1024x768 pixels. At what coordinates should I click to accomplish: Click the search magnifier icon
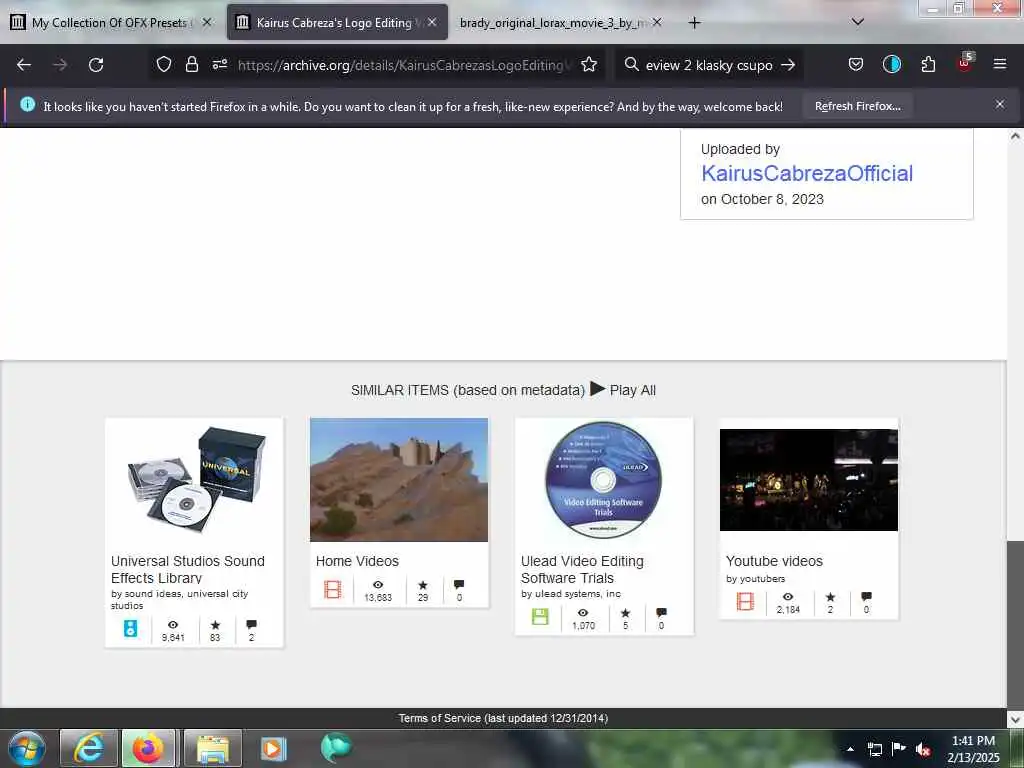pyautogui.click(x=632, y=64)
